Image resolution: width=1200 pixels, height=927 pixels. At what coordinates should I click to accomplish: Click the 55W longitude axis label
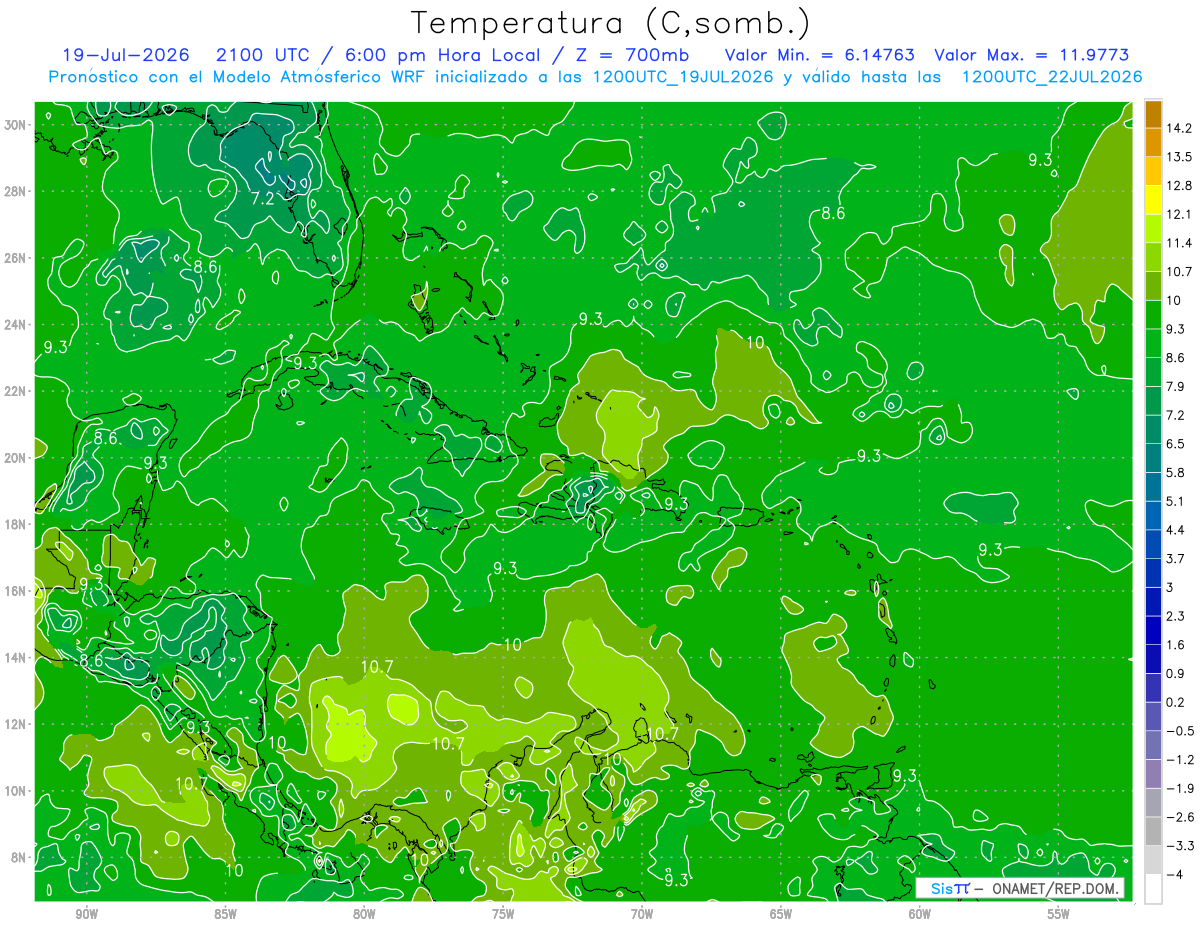coord(1059,914)
